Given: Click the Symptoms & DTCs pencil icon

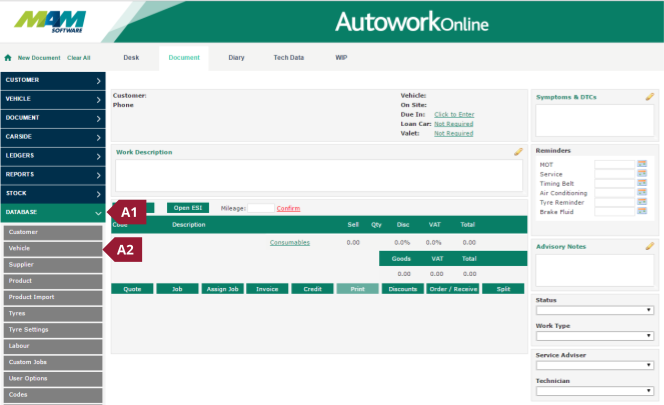Looking at the screenshot, I should (649, 97).
